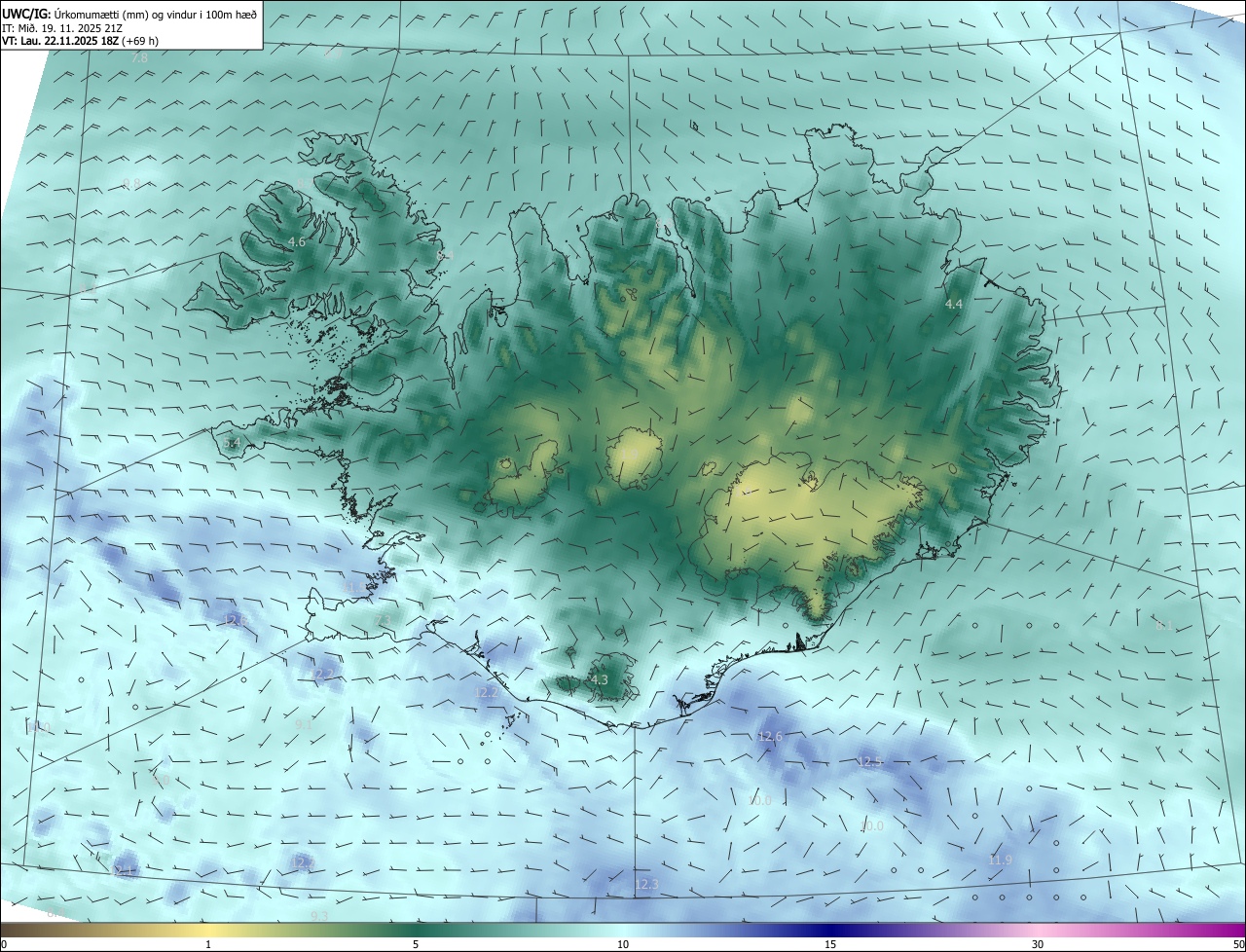Click the 5.4 value on Snæfellsnes peninsula
Image resolution: width=1246 pixels, height=952 pixels.
pos(232,443)
